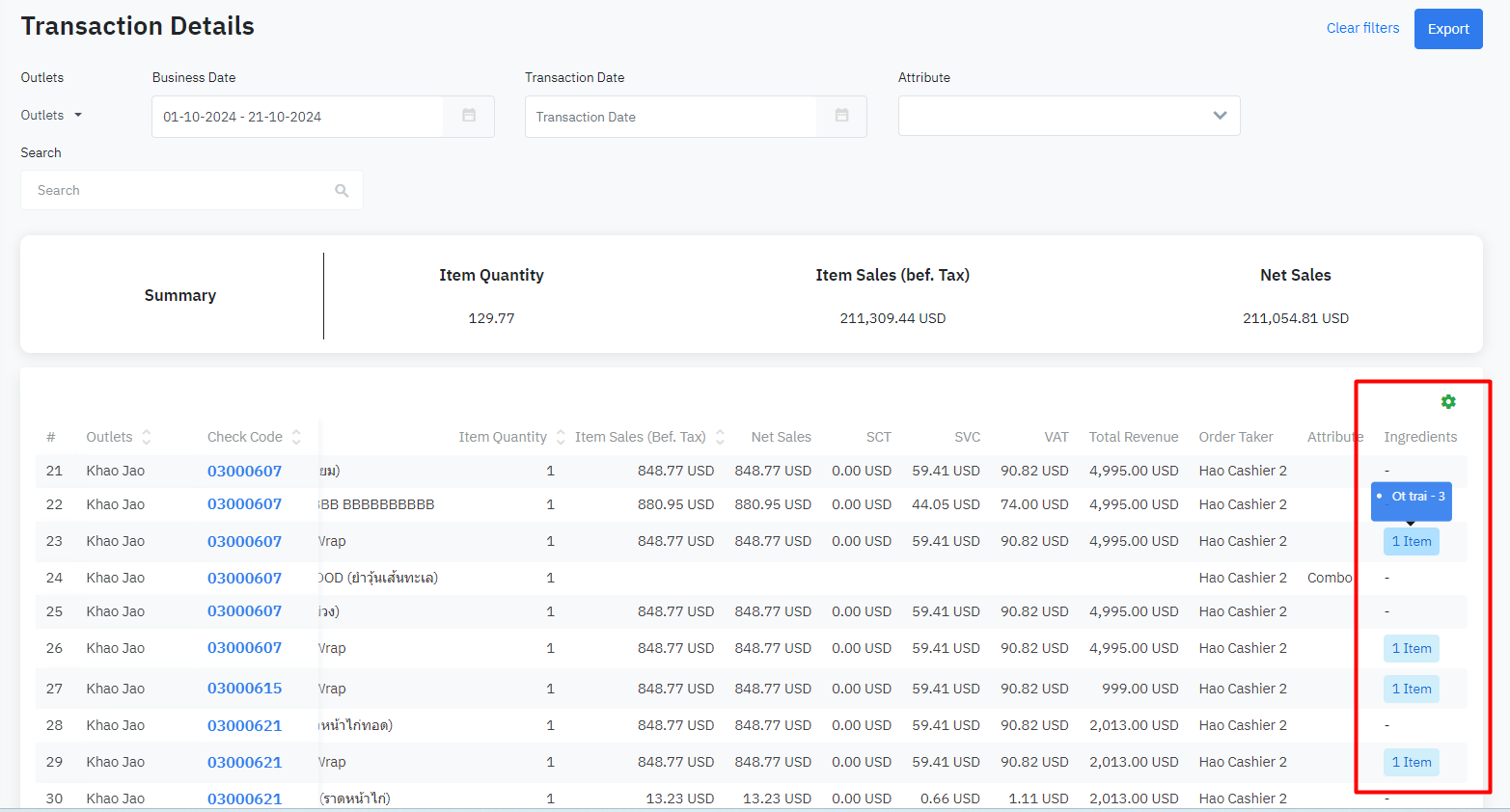Open the Transaction Date calendar icon
1510x812 pixels.
pyautogui.click(x=841, y=116)
